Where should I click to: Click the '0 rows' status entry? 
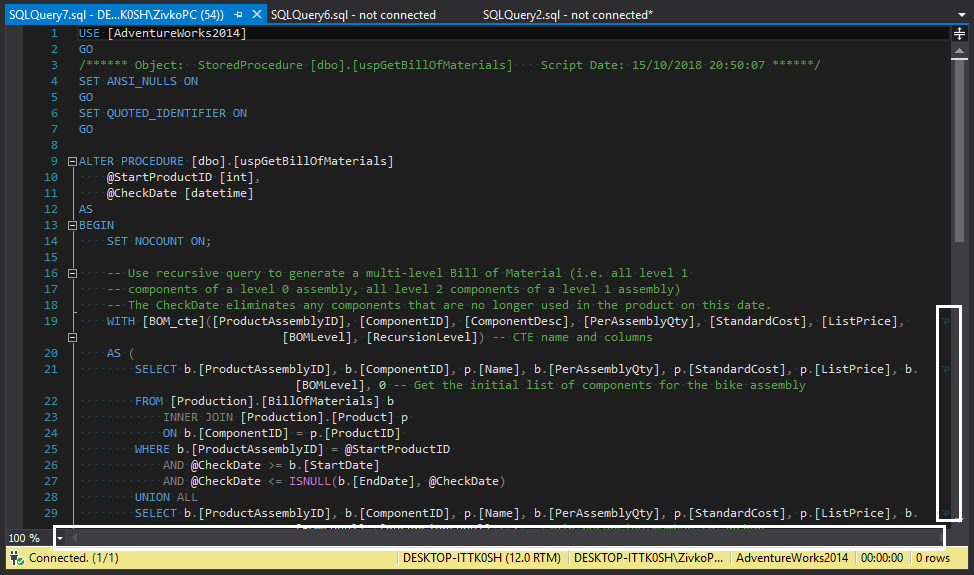[932, 558]
